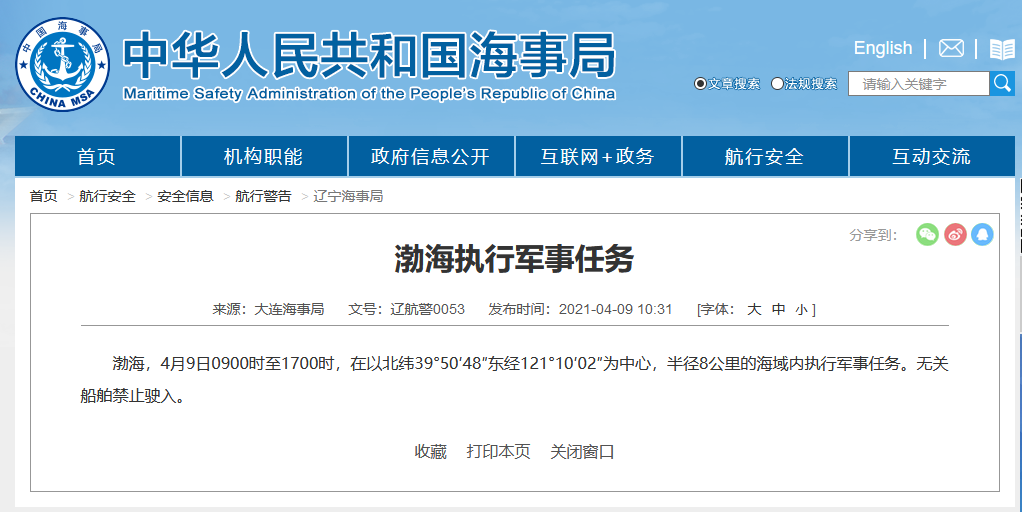Click 打印本页 to print page
The image size is (1022, 512).
point(498,452)
